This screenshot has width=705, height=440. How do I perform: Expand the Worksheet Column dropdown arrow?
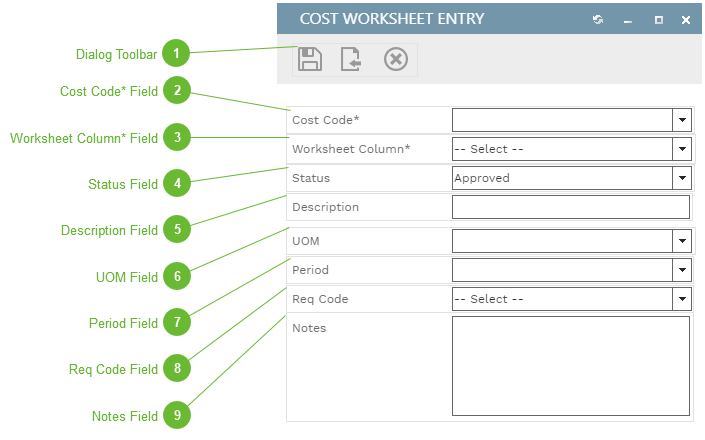point(682,149)
